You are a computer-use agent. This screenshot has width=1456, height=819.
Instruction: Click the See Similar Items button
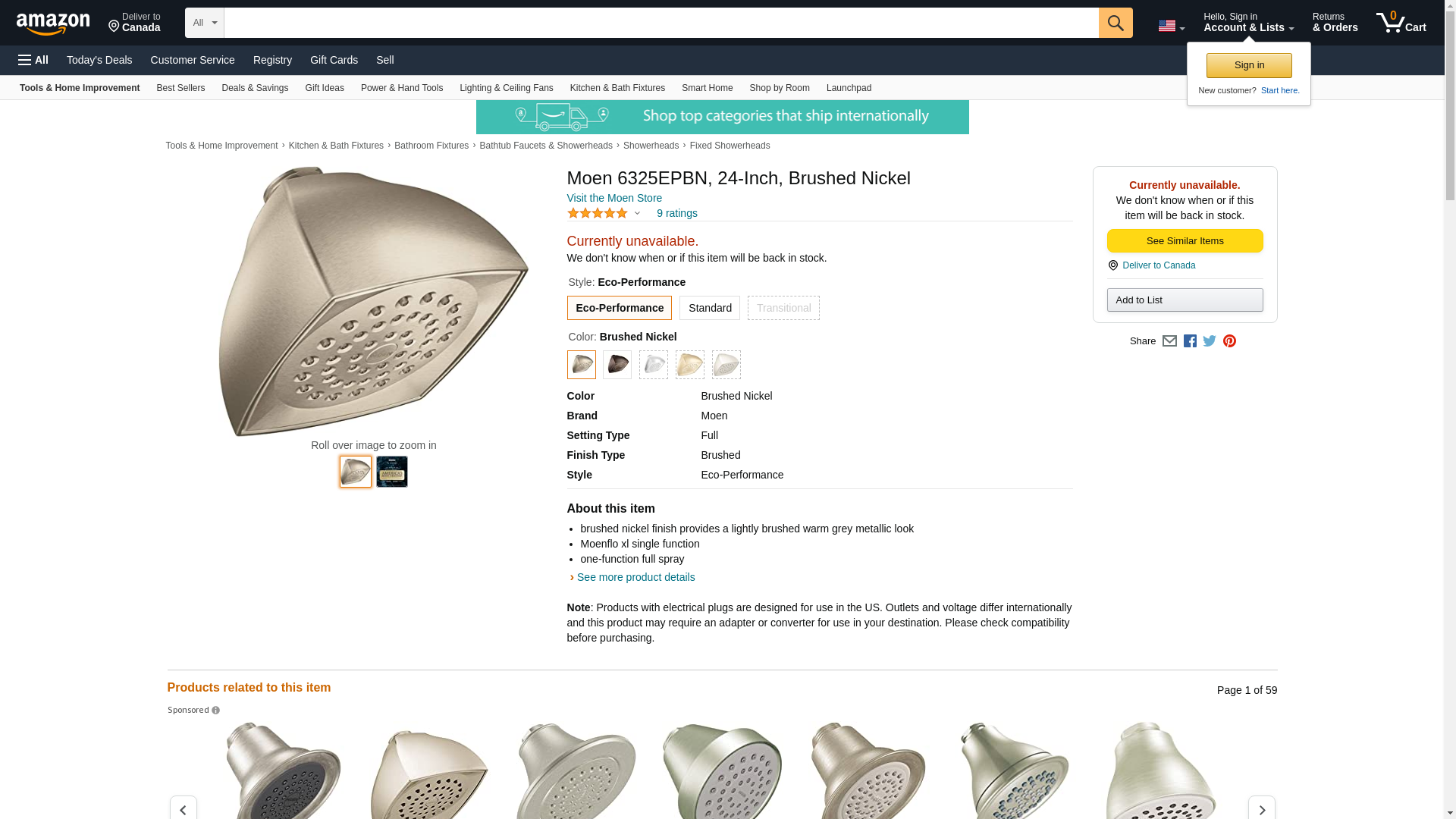tap(1185, 241)
